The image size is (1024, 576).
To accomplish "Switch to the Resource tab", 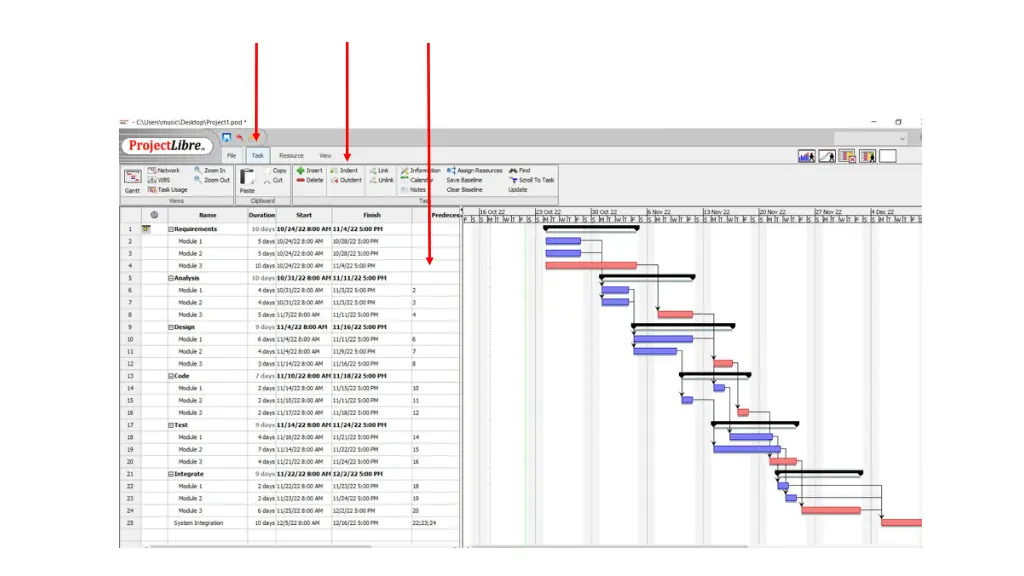I will pyautogui.click(x=291, y=156).
